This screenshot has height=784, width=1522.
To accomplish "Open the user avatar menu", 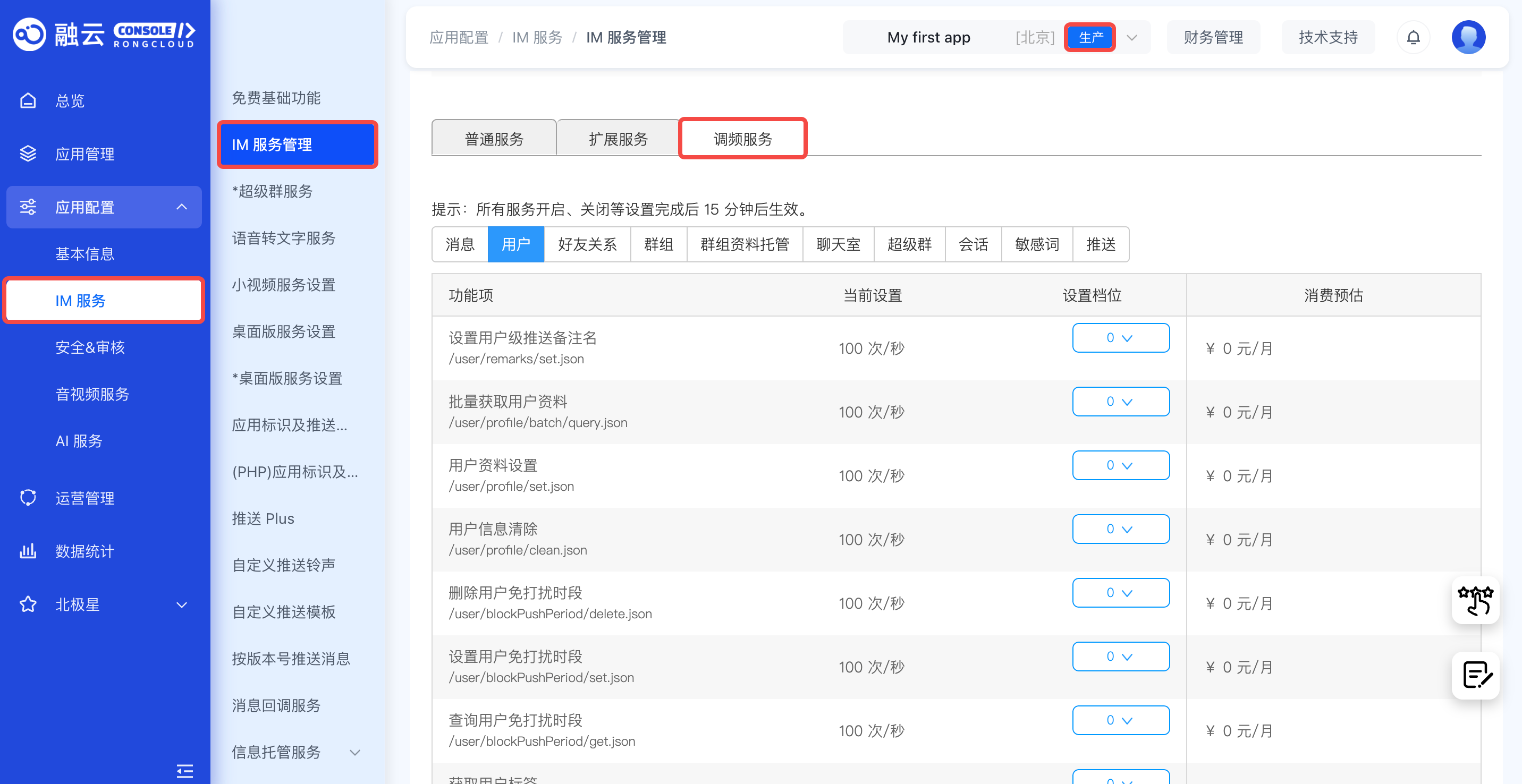I will point(1468,37).
